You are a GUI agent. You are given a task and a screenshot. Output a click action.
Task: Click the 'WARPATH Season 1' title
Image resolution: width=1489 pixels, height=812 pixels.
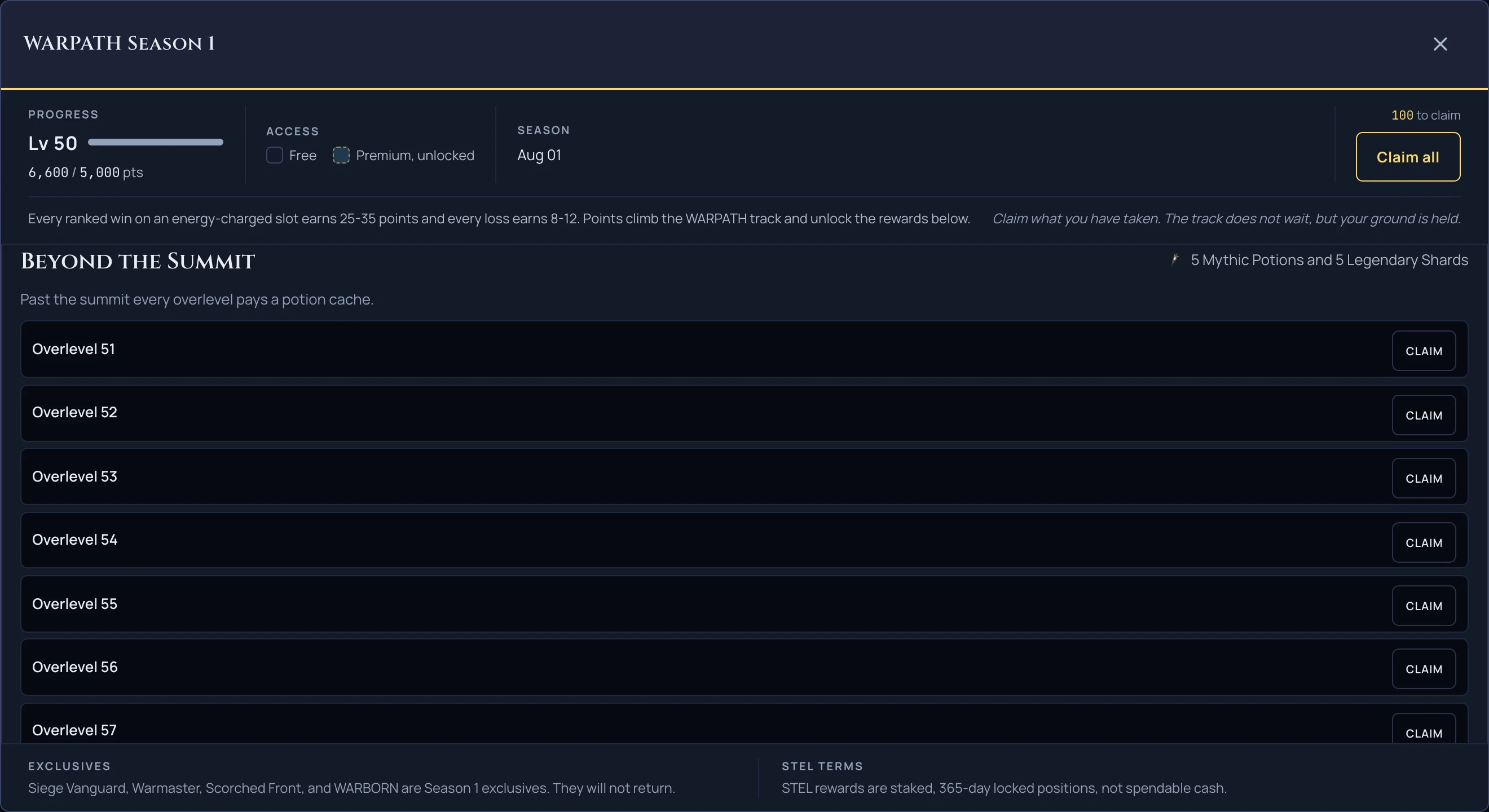pos(119,43)
